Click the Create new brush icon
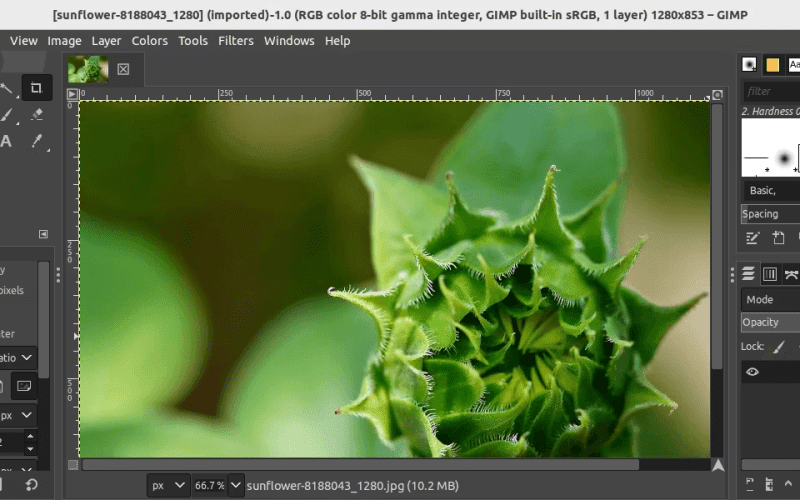 point(778,238)
